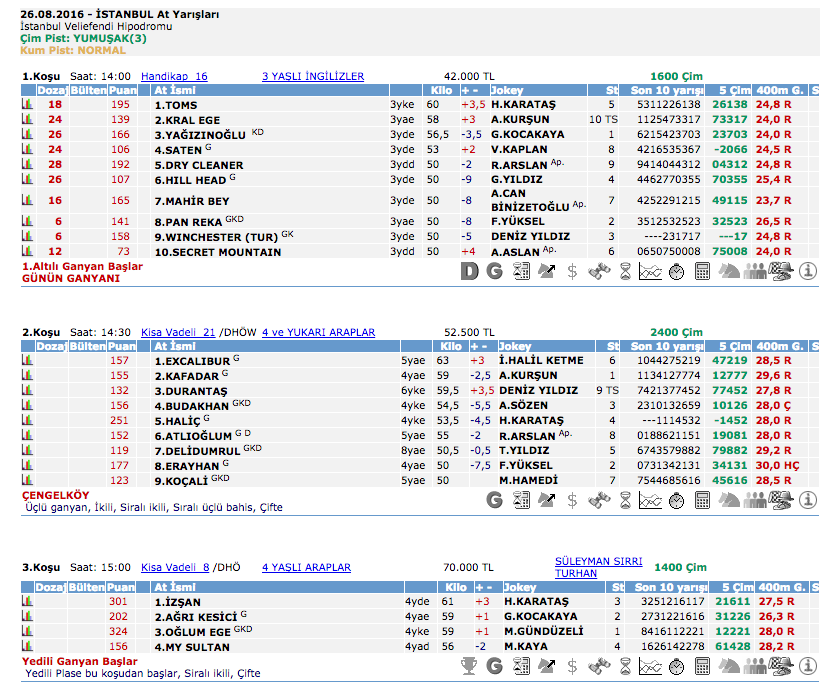Click the trophy icon under race 3
Screen dimensions: 837x695
[468, 665]
